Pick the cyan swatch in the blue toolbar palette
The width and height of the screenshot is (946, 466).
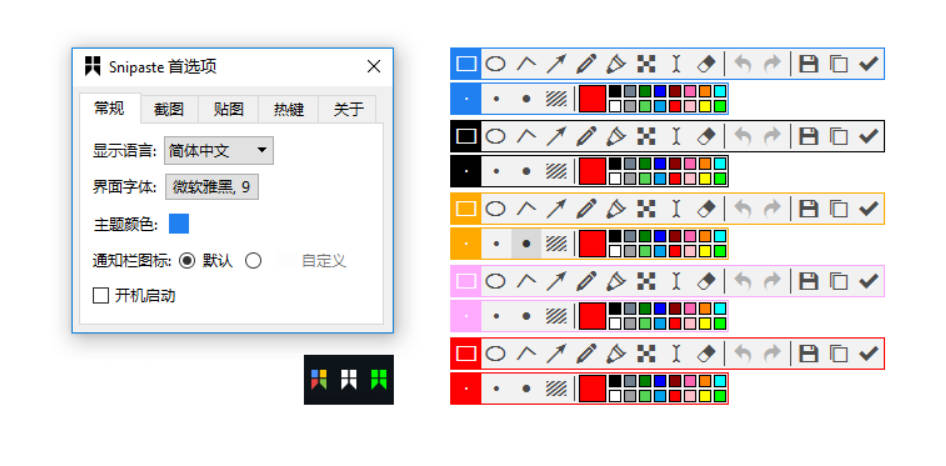720,92
